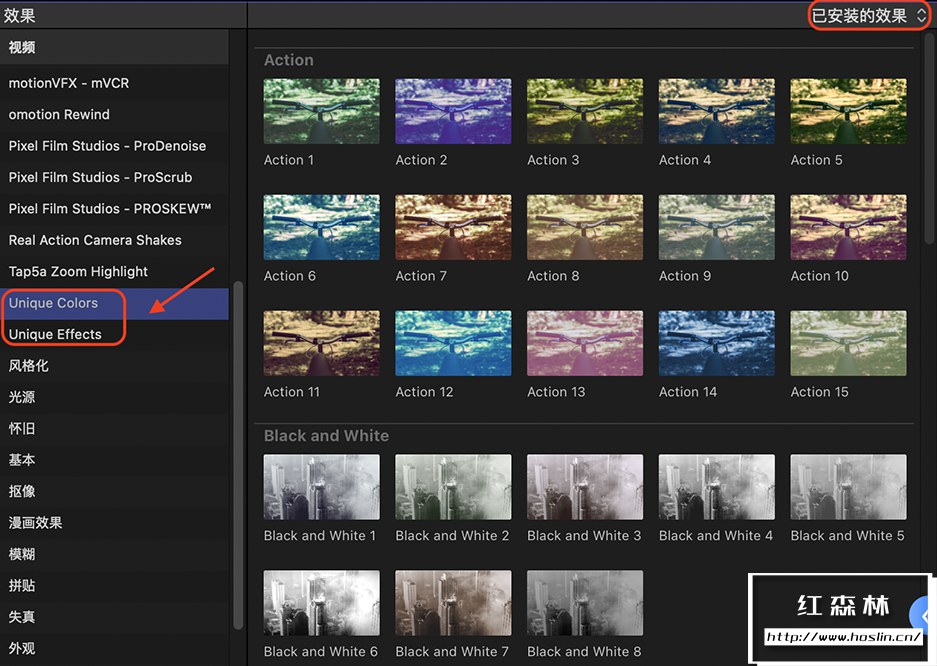
Task: Select the Action 9 effect thumbnail
Action: 716,228
